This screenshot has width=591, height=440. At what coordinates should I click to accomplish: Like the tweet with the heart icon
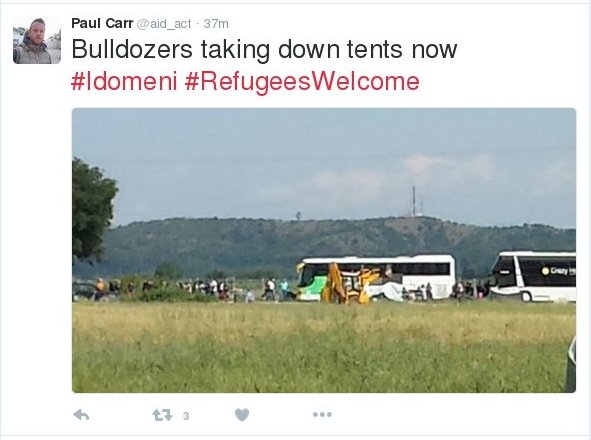(242, 415)
